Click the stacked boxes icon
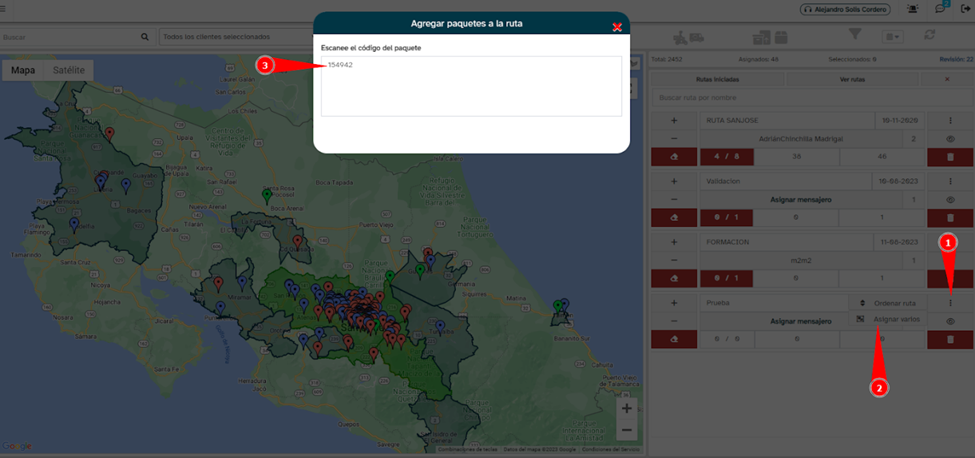Screen dimensions: 975x458 (761, 38)
